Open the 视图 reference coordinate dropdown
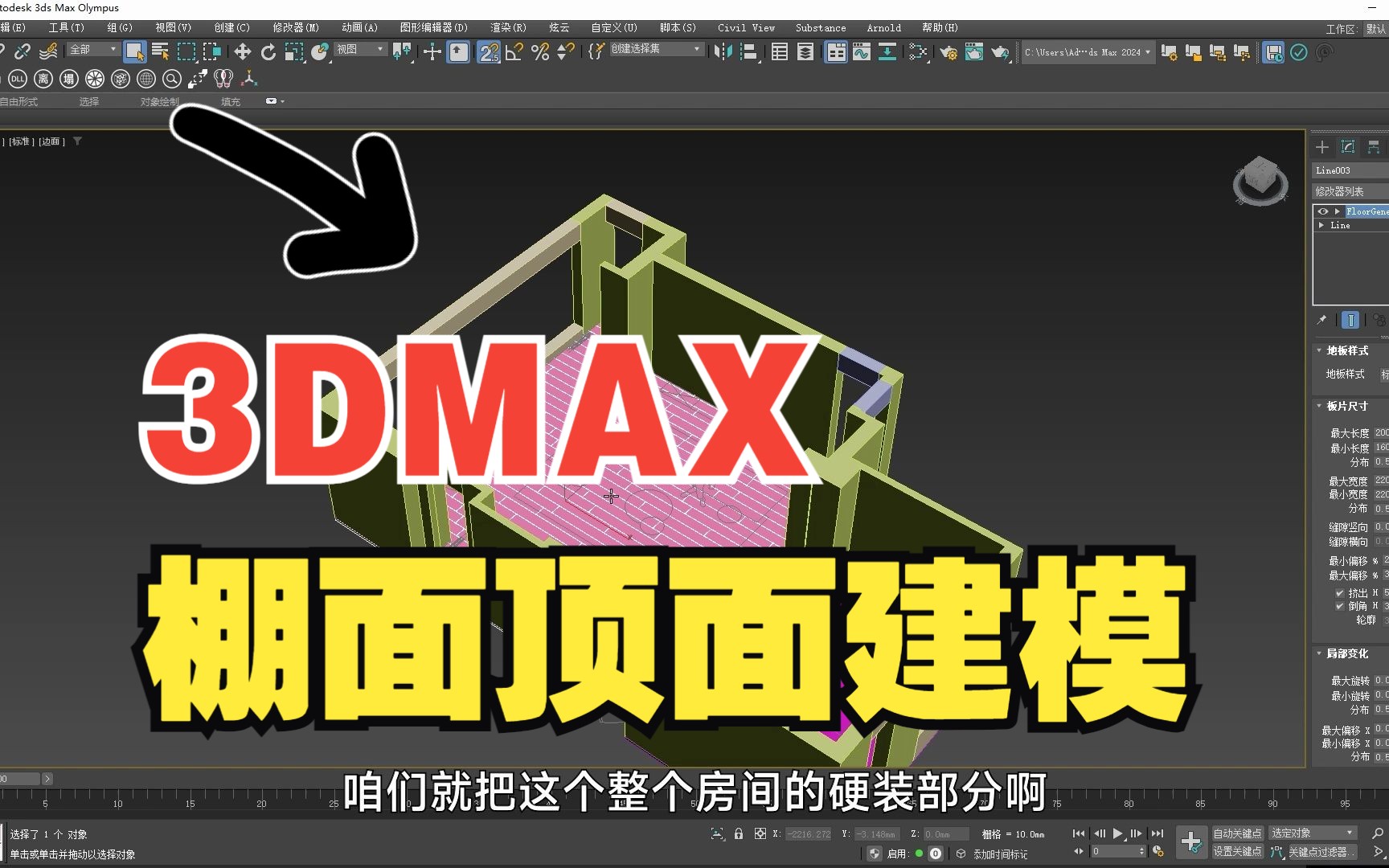The height and width of the screenshot is (868, 1389). (359, 49)
